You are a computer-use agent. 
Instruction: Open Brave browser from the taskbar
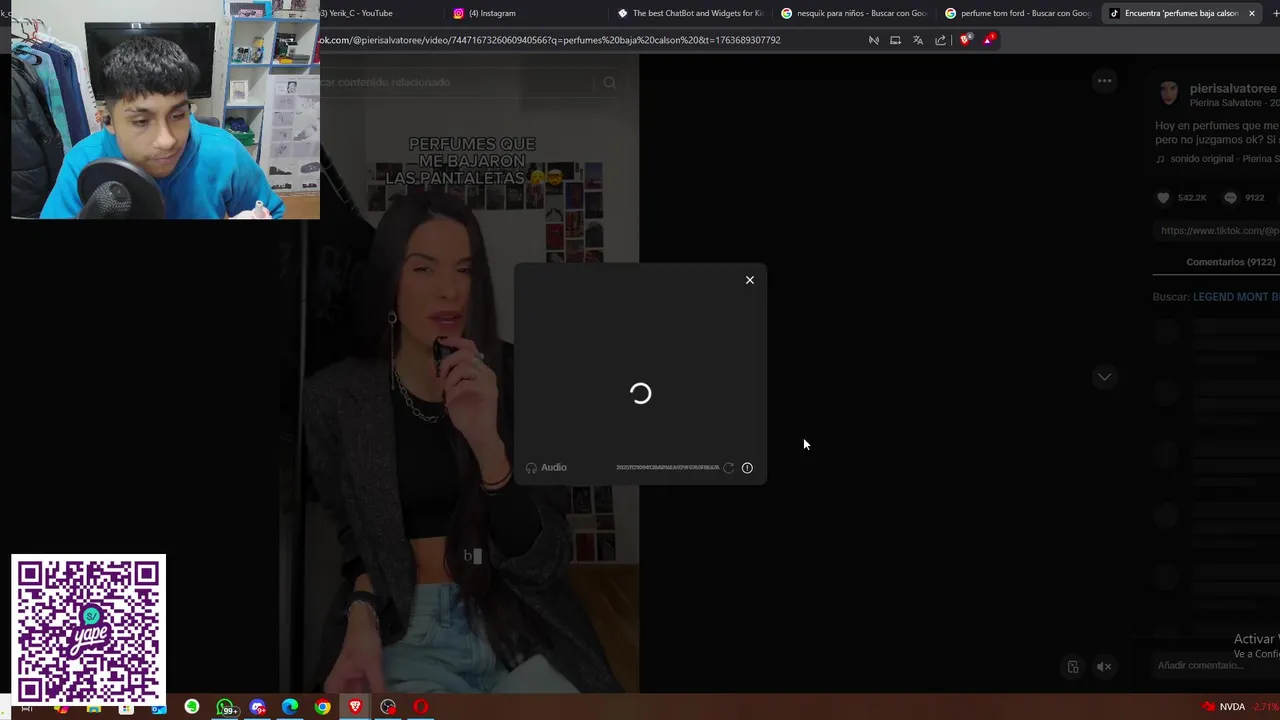[x=355, y=707]
